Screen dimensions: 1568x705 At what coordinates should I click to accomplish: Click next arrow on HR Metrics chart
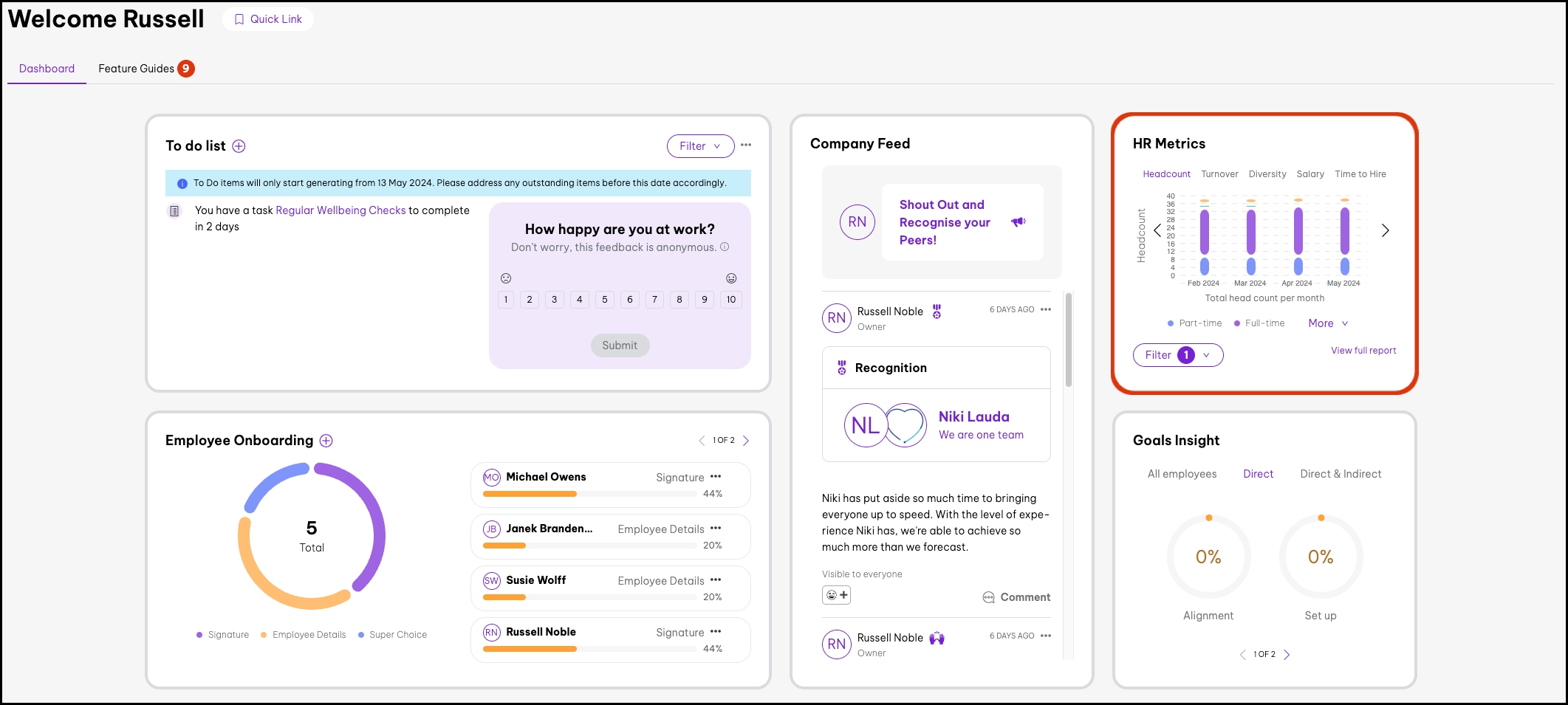pyautogui.click(x=1385, y=231)
